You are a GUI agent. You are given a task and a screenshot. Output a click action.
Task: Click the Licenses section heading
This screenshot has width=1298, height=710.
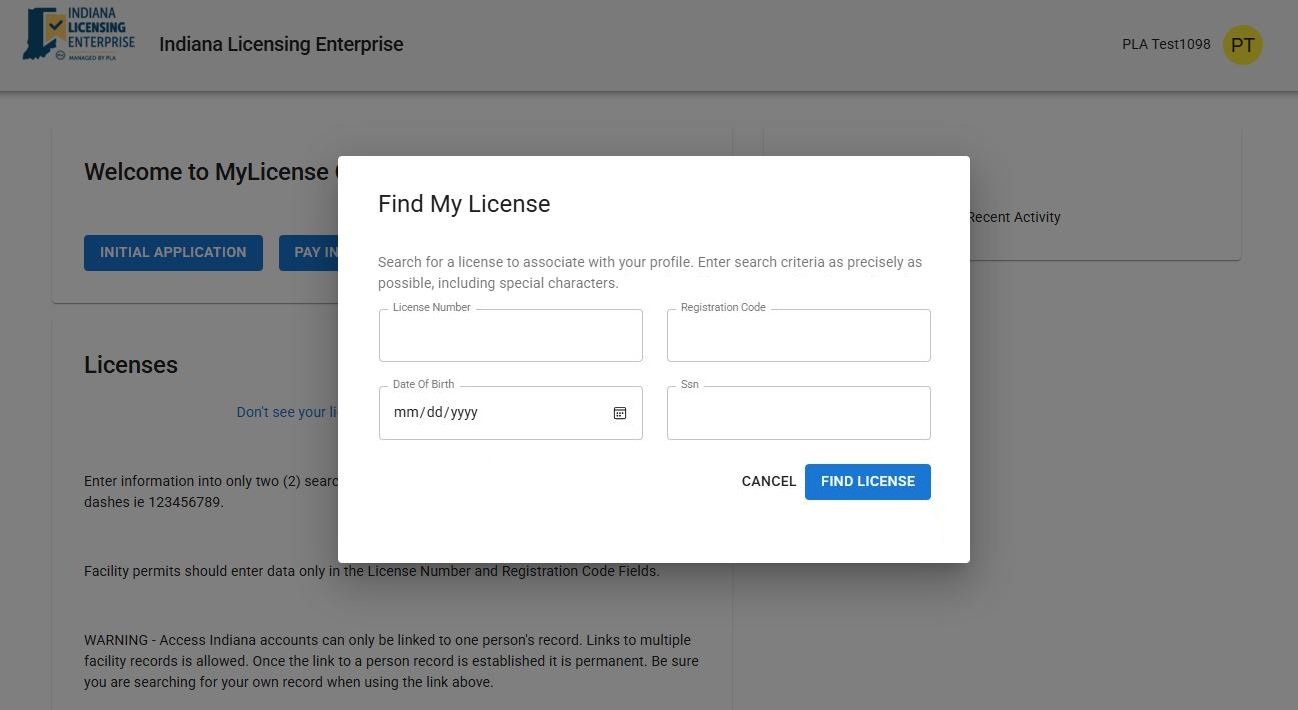point(131,365)
